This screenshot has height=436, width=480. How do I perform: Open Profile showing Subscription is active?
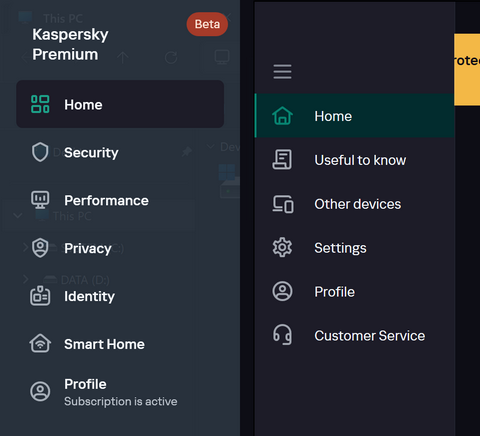click(x=120, y=392)
